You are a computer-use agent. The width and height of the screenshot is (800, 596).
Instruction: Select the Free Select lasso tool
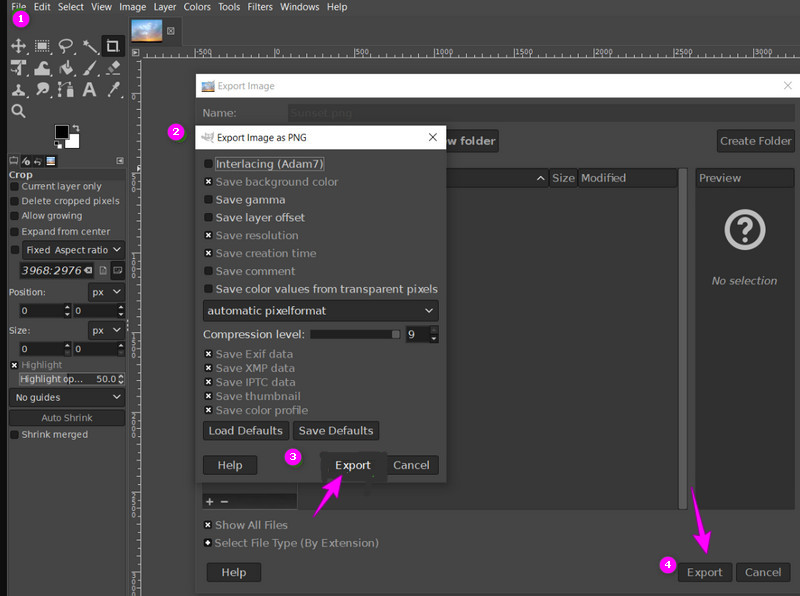point(66,46)
